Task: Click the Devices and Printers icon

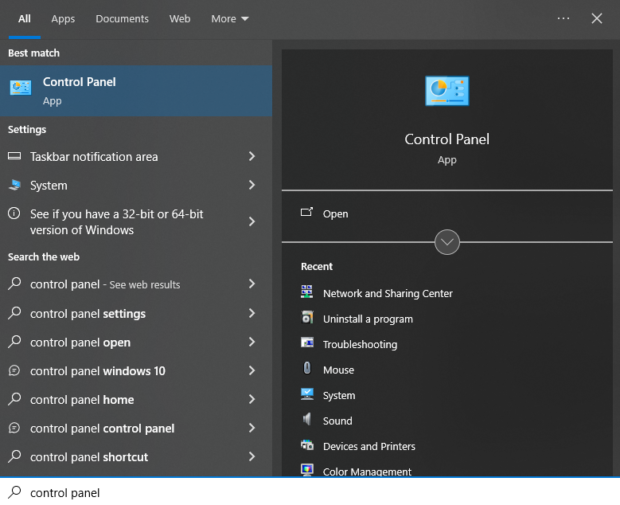Action: [x=307, y=445]
